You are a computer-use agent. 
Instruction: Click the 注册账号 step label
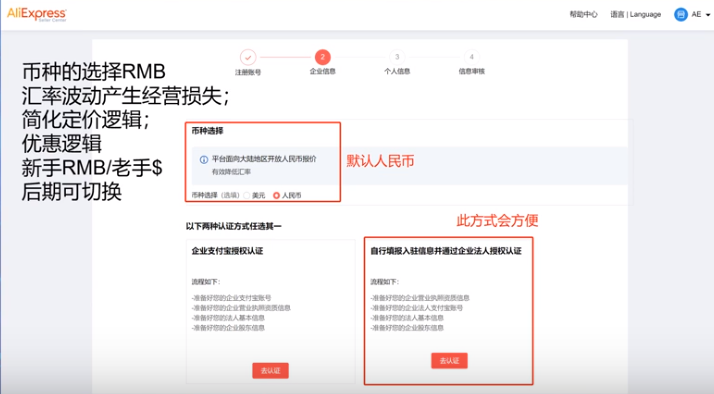pos(248,72)
